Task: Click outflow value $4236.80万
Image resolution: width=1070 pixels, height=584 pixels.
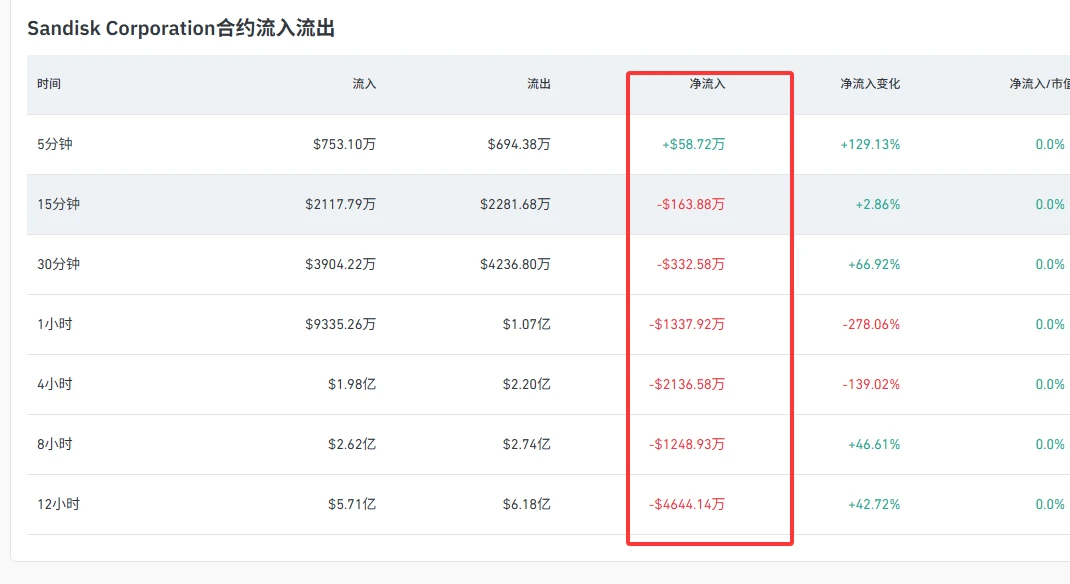Action: pos(515,264)
